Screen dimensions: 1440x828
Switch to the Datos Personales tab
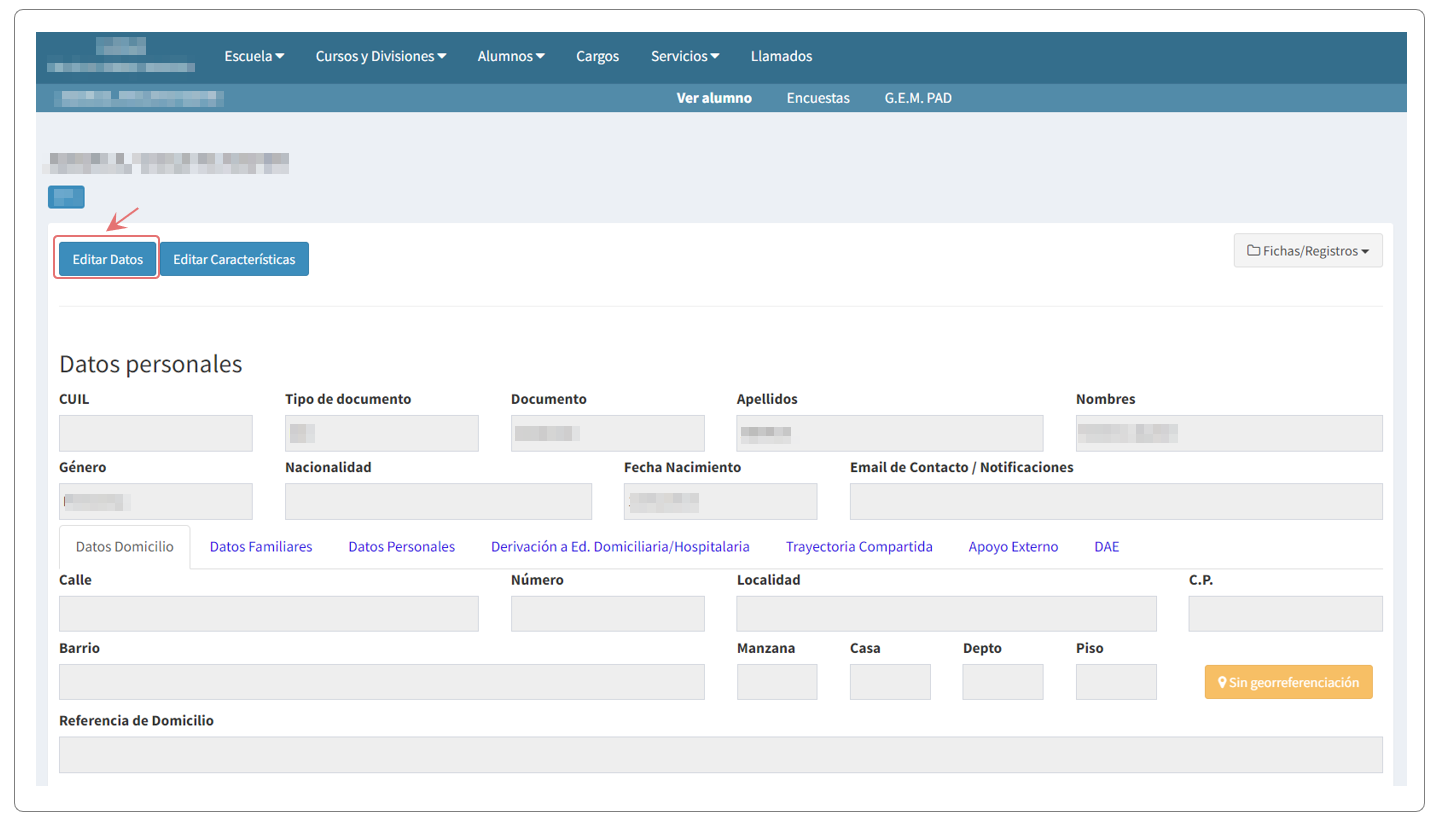point(401,547)
